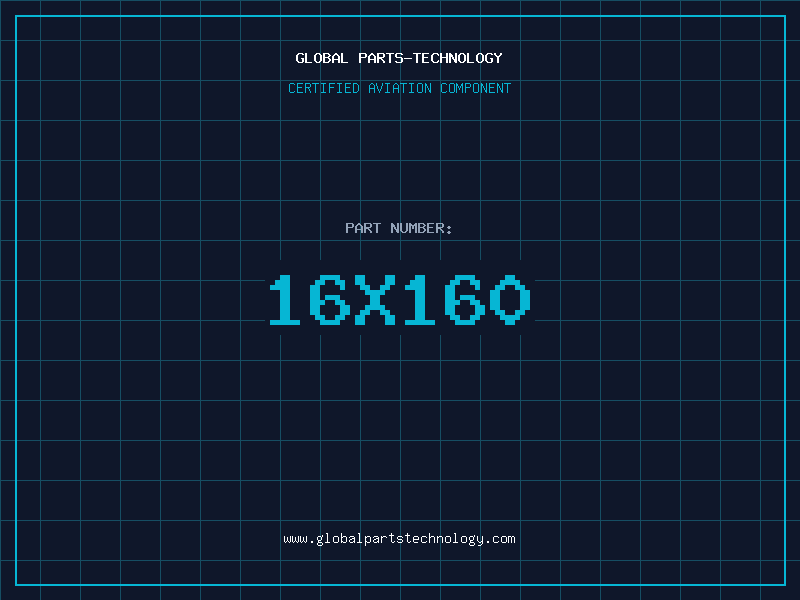Select the word GLOBAL in the heading
The width and height of the screenshot is (800, 600).
tap(321, 58)
